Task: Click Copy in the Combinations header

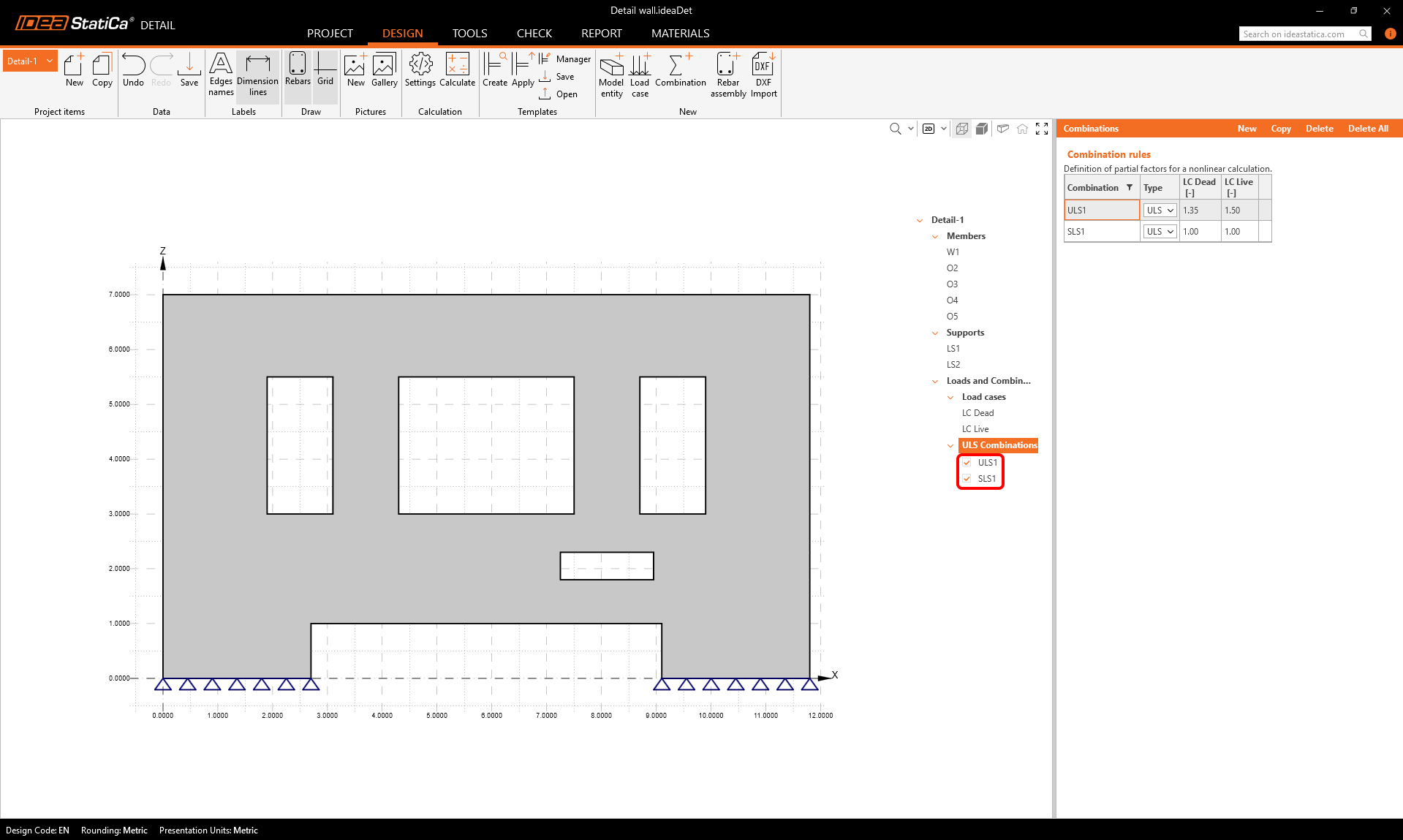Action: coord(1280,129)
